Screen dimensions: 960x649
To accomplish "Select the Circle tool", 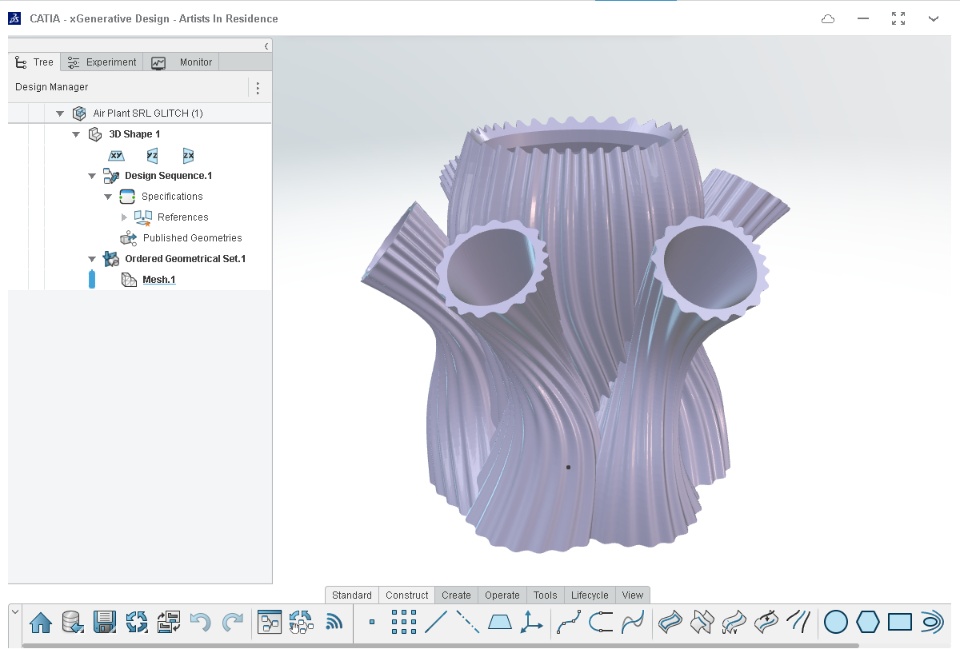I will point(836,622).
